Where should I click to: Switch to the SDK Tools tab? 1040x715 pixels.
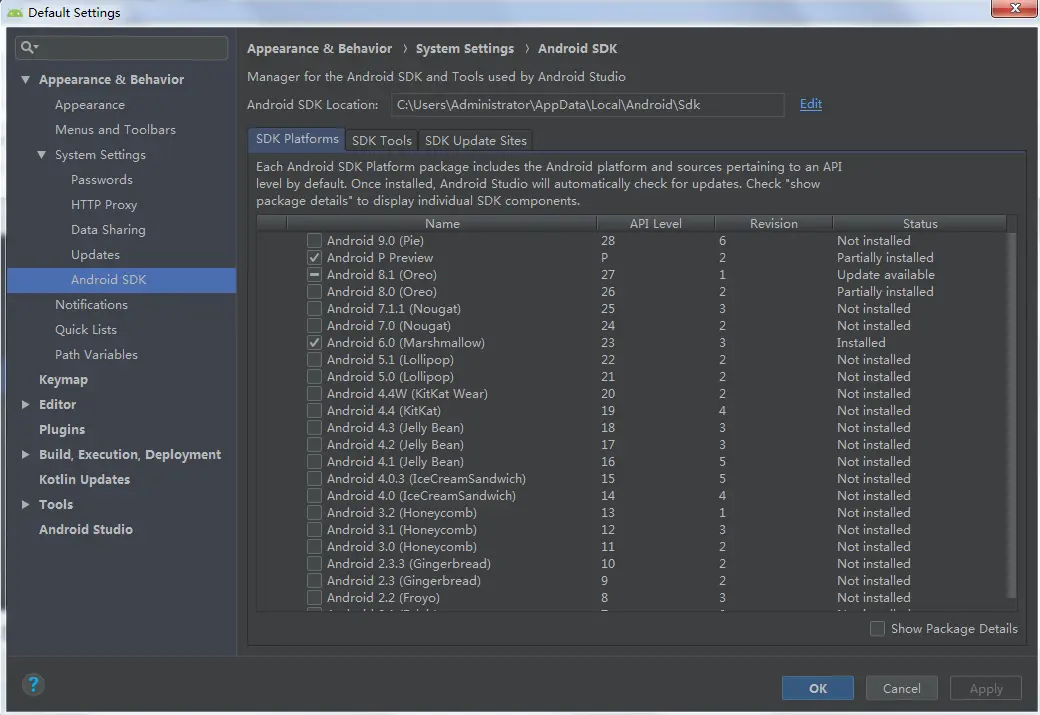[381, 140]
